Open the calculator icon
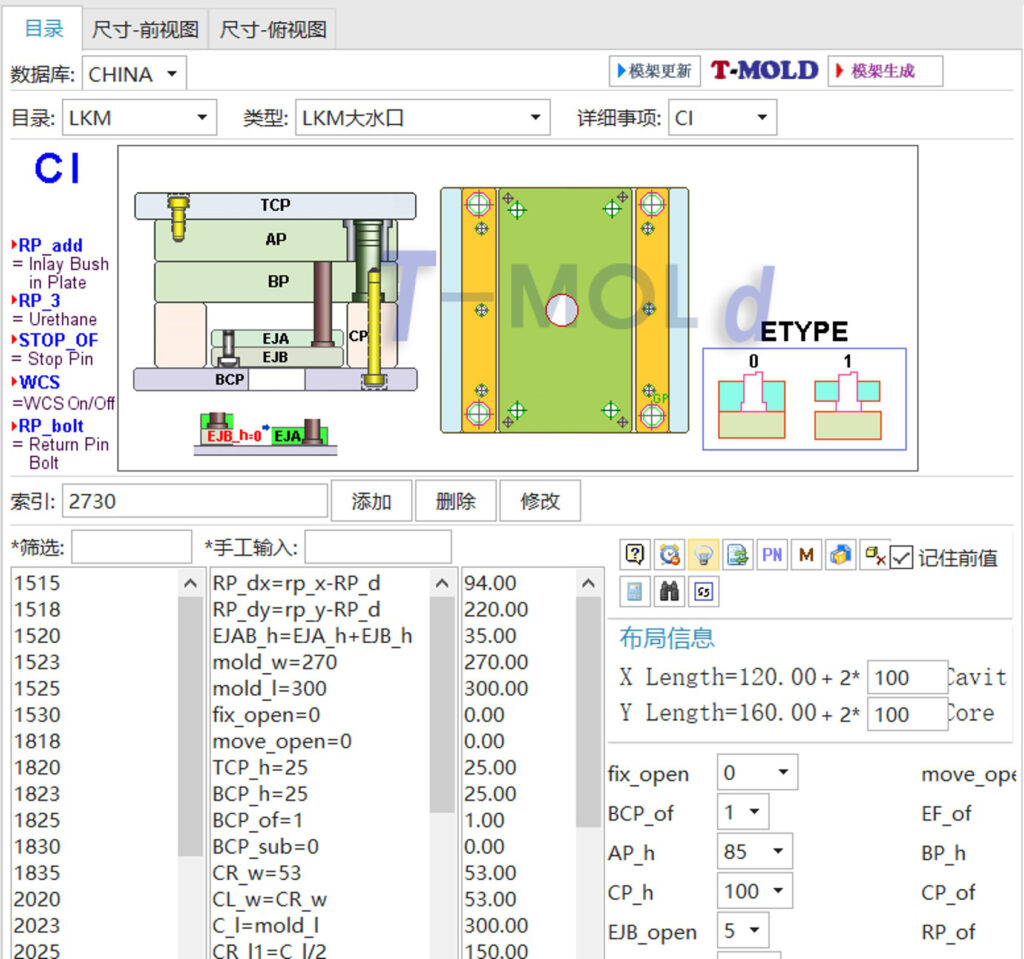Image resolution: width=1024 pixels, height=959 pixels. [x=635, y=592]
